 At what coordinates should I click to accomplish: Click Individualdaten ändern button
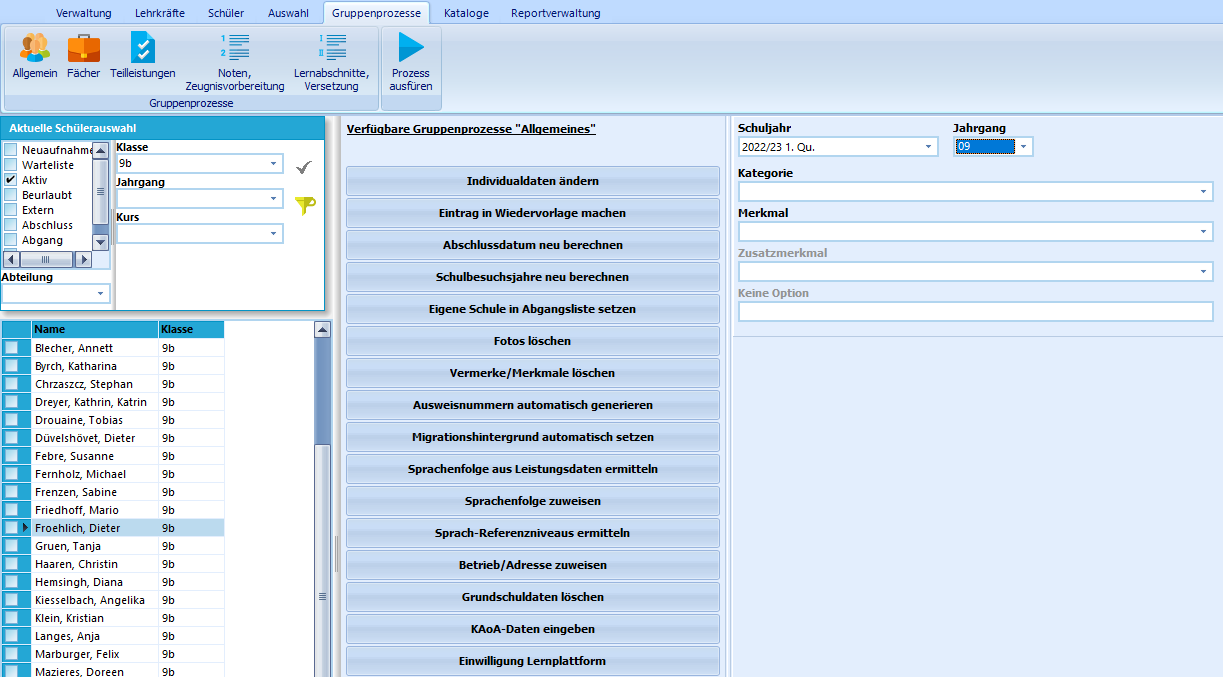coord(533,181)
